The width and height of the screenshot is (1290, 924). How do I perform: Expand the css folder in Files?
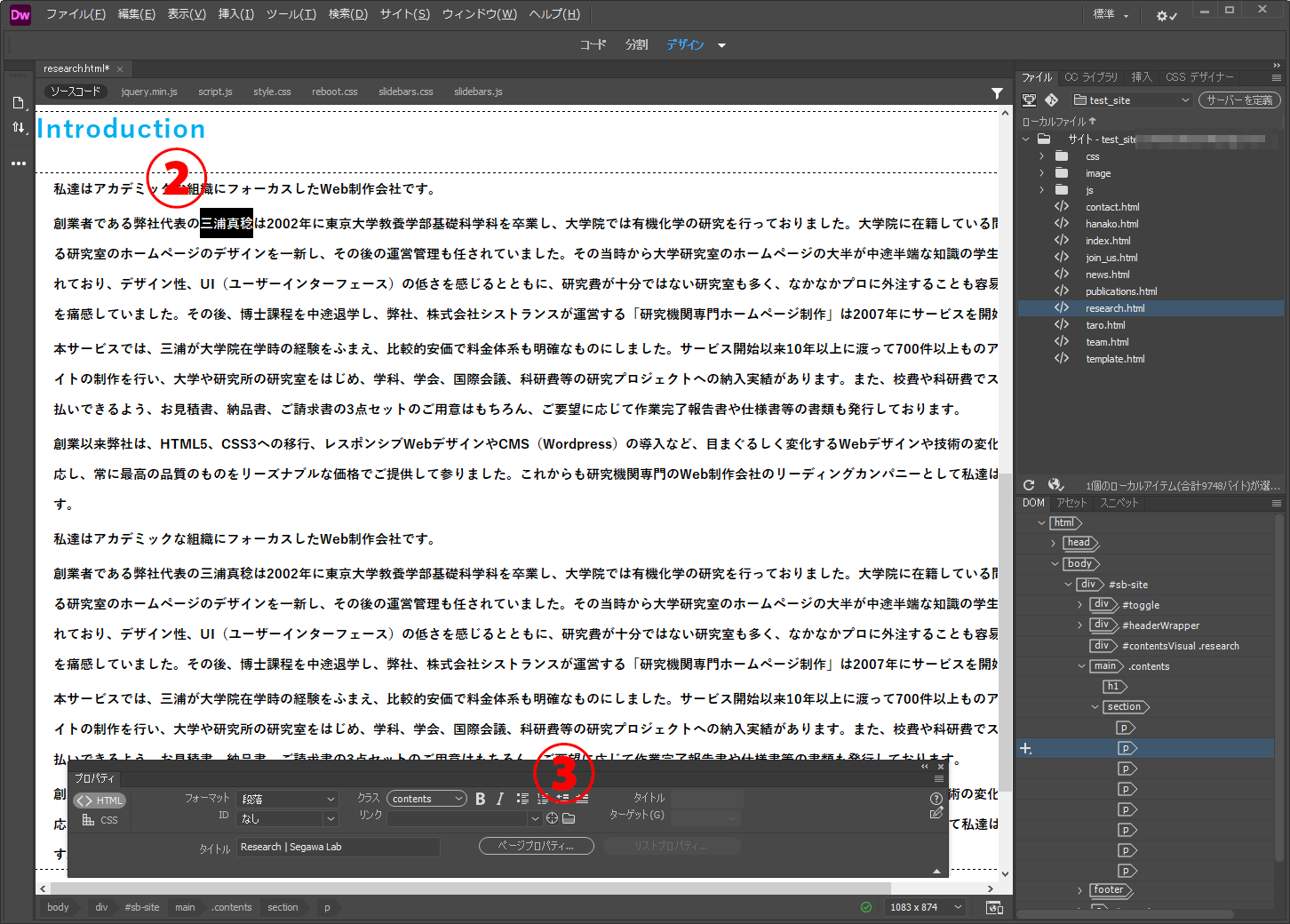[1042, 156]
